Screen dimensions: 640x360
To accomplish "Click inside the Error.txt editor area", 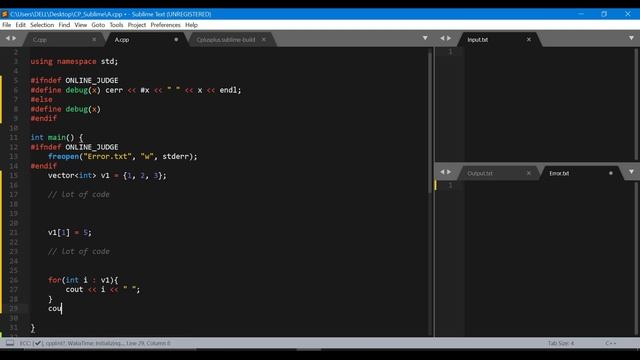I will click(549, 259).
